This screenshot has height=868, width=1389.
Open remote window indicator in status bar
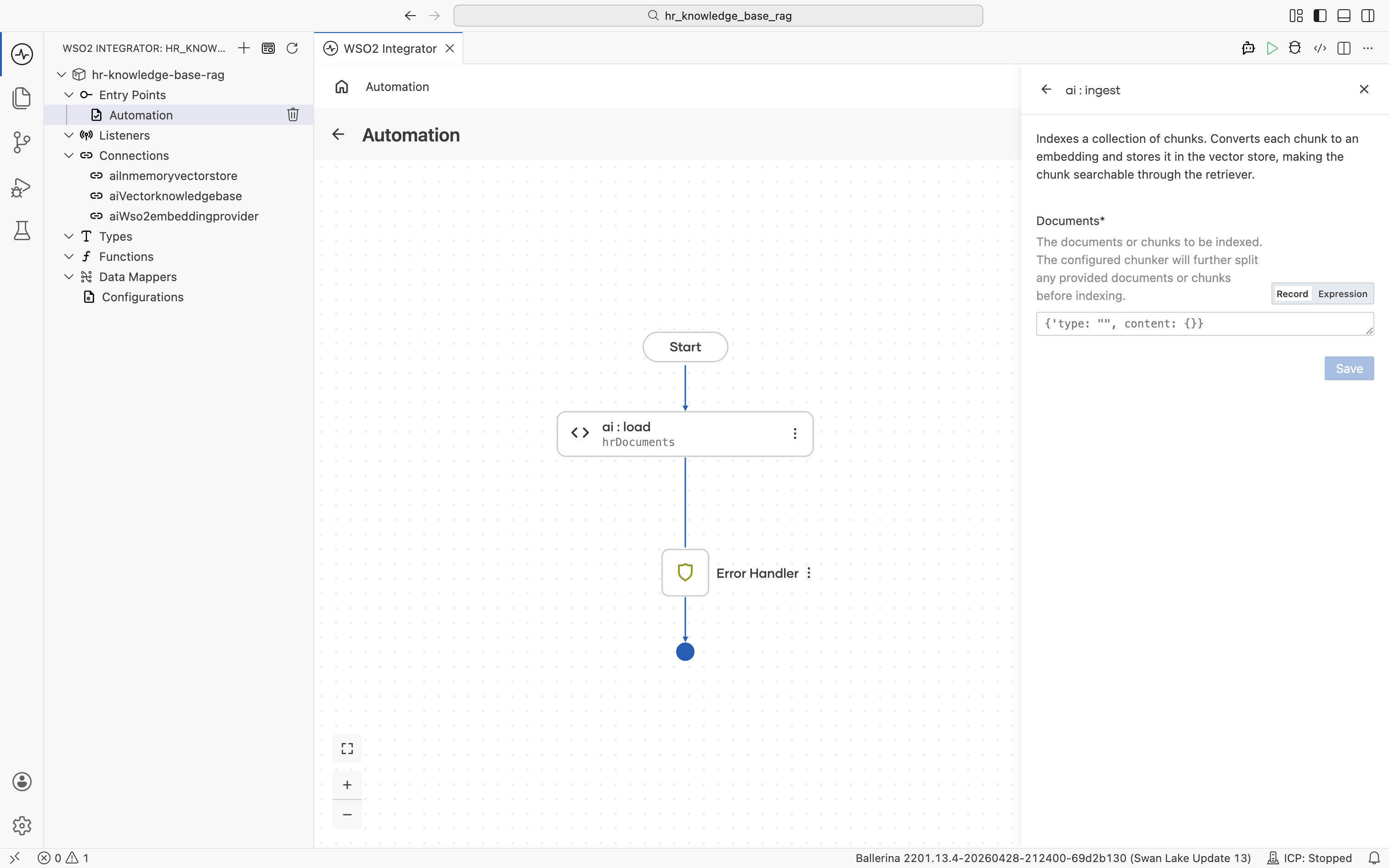pos(15,858)
